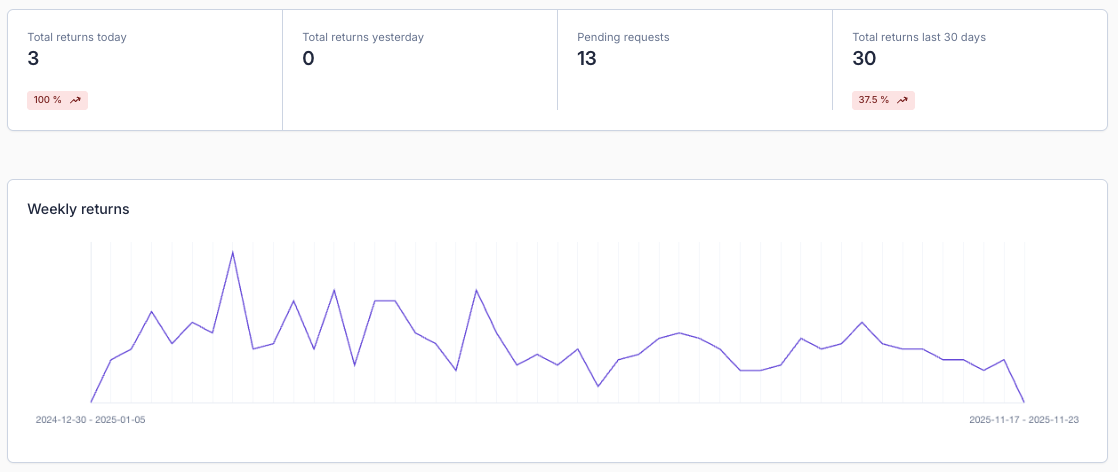
Task: Click the 0 value under Total returns yesterday
Action: pyautogui.click(x=308, y=58)
